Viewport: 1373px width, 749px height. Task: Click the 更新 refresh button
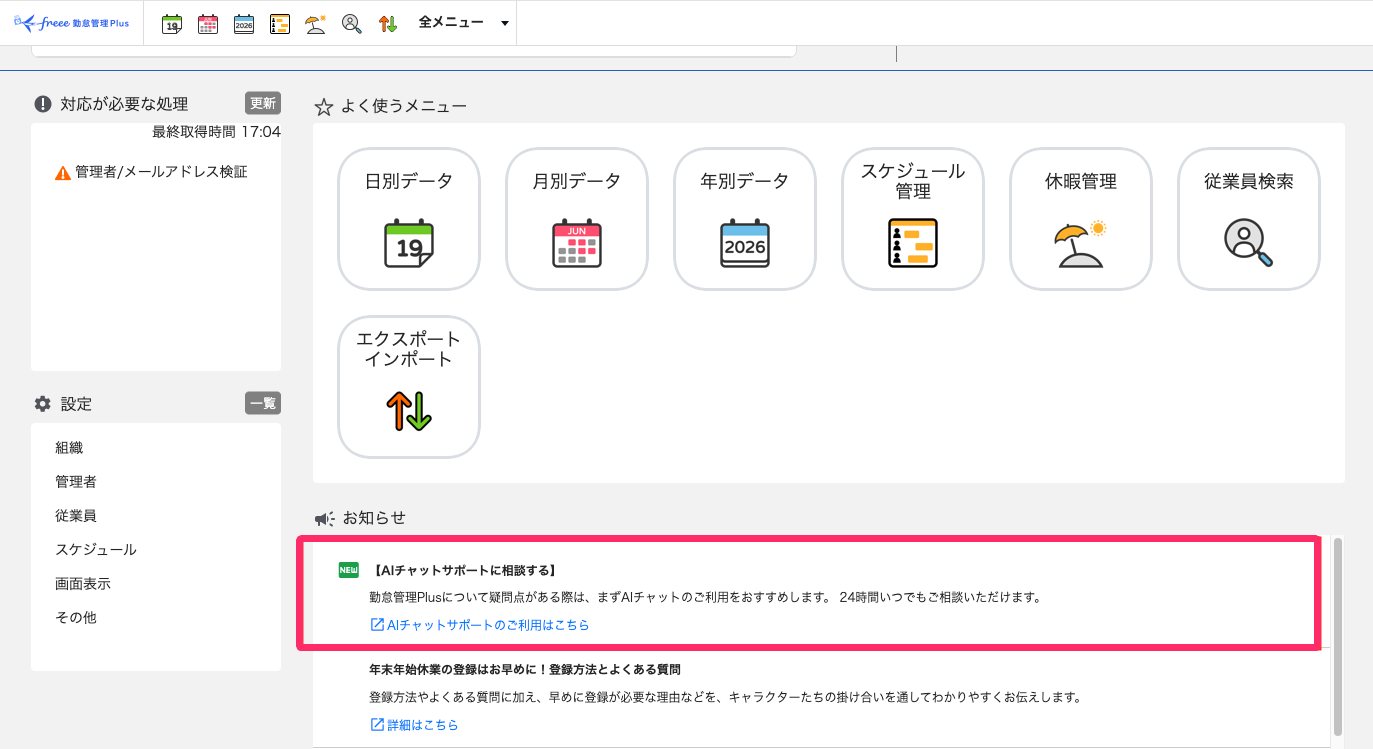(263, 103)
